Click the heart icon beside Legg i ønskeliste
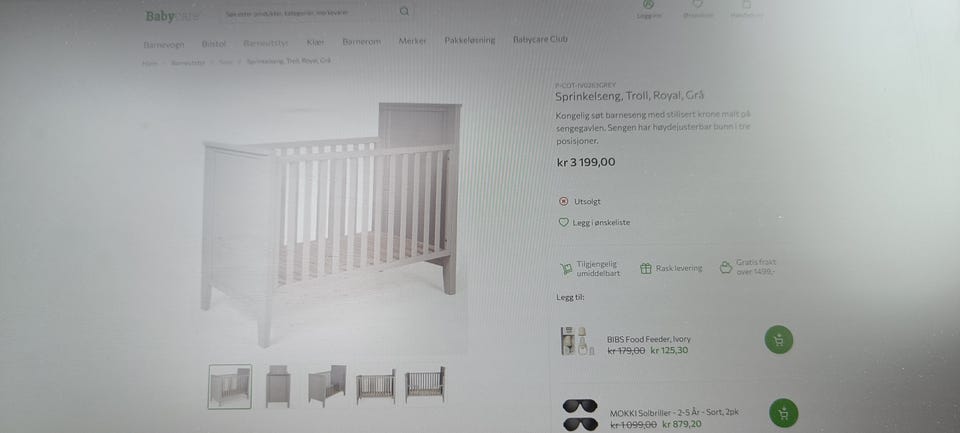 click(564, 222)
